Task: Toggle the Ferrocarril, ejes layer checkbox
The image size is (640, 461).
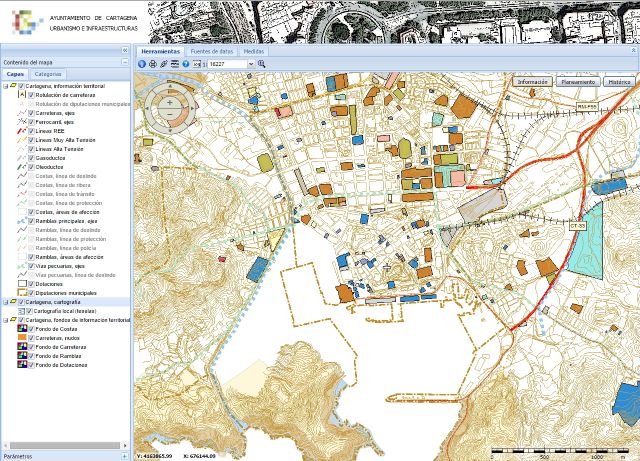Action: 31,122
